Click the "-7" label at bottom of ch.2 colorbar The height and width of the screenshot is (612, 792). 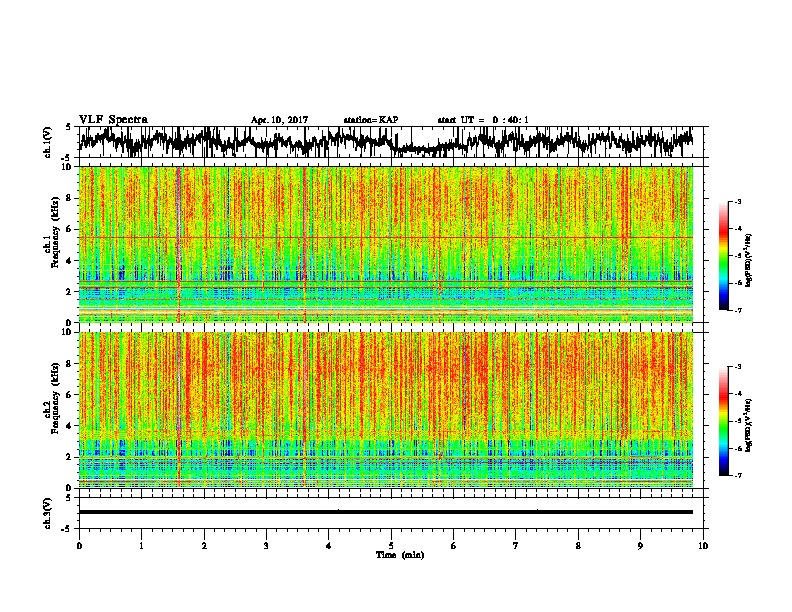click(x=737, y=475)
